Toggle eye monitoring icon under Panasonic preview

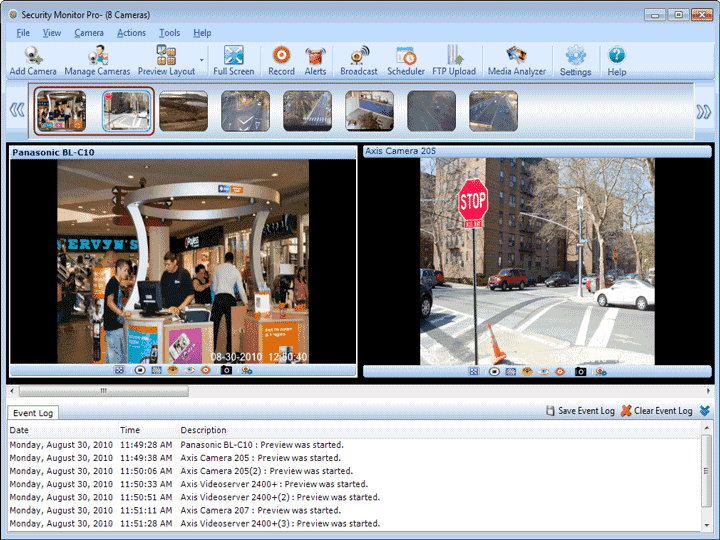click(x=189, y=370)
